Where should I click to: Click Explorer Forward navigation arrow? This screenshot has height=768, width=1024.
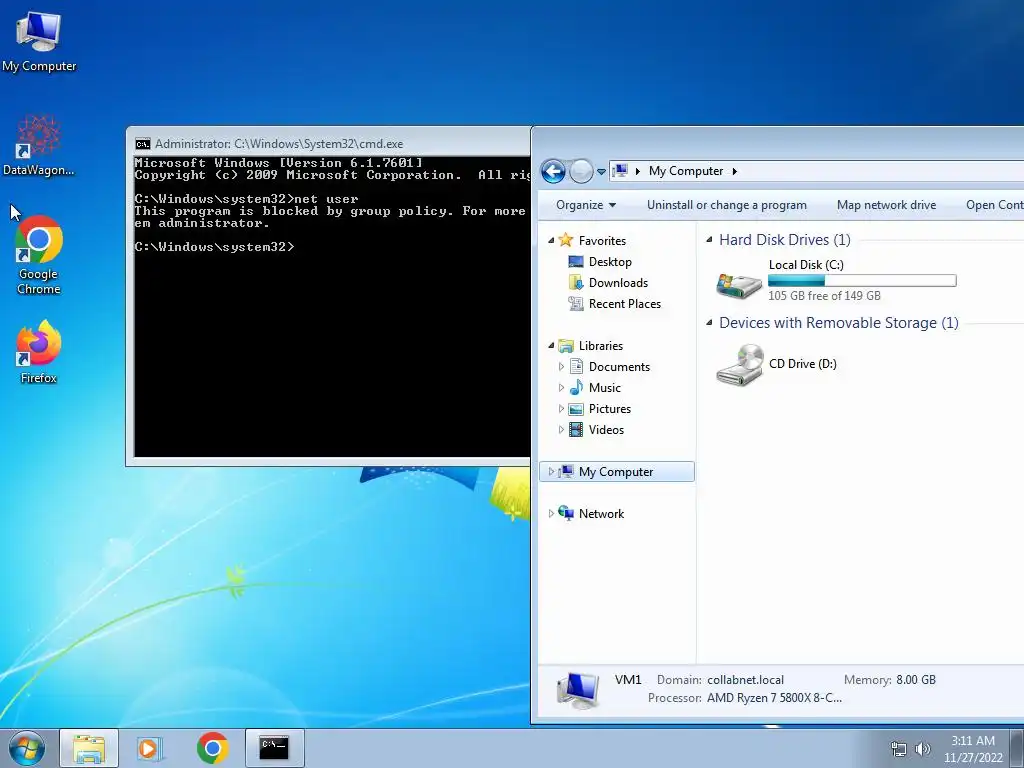click(x=581, y=172)
